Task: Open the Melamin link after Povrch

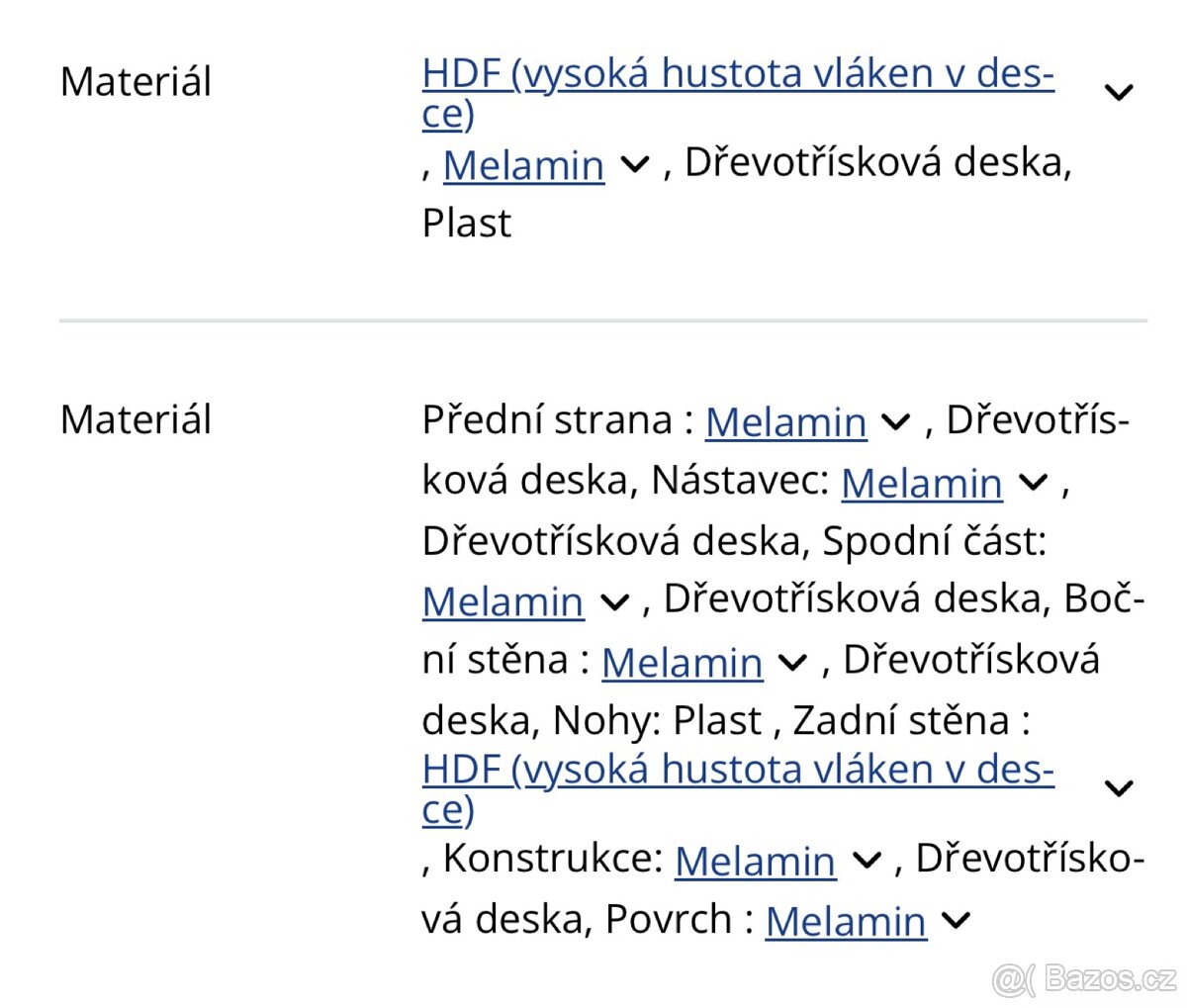Action: pyautogui.click(x=846, y=921)
